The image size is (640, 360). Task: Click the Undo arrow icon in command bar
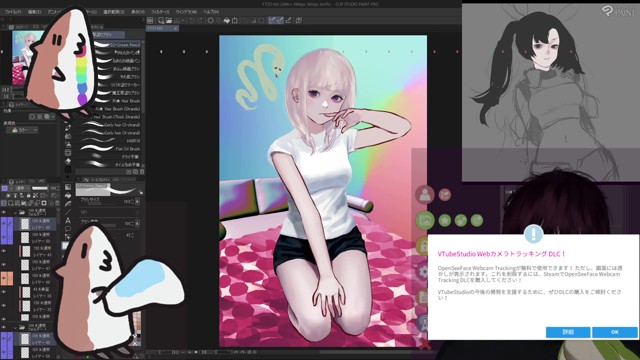click(193, 20)
